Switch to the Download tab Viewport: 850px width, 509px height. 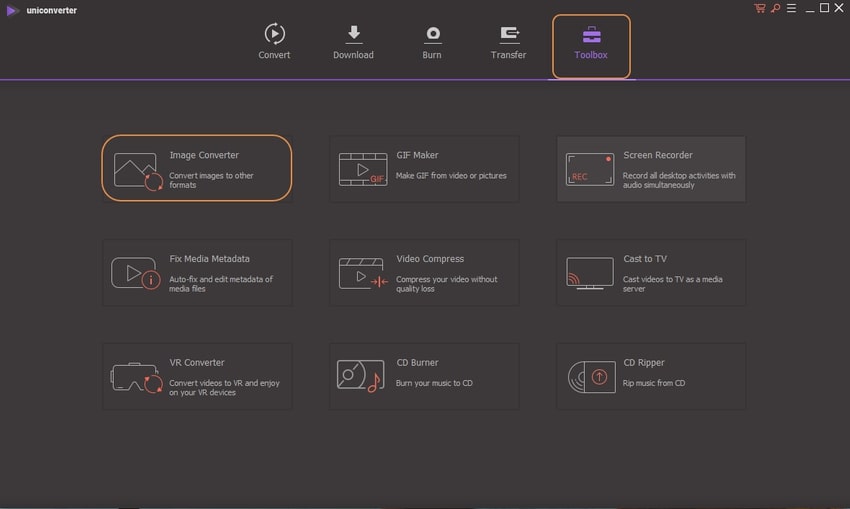pos(353,42)
